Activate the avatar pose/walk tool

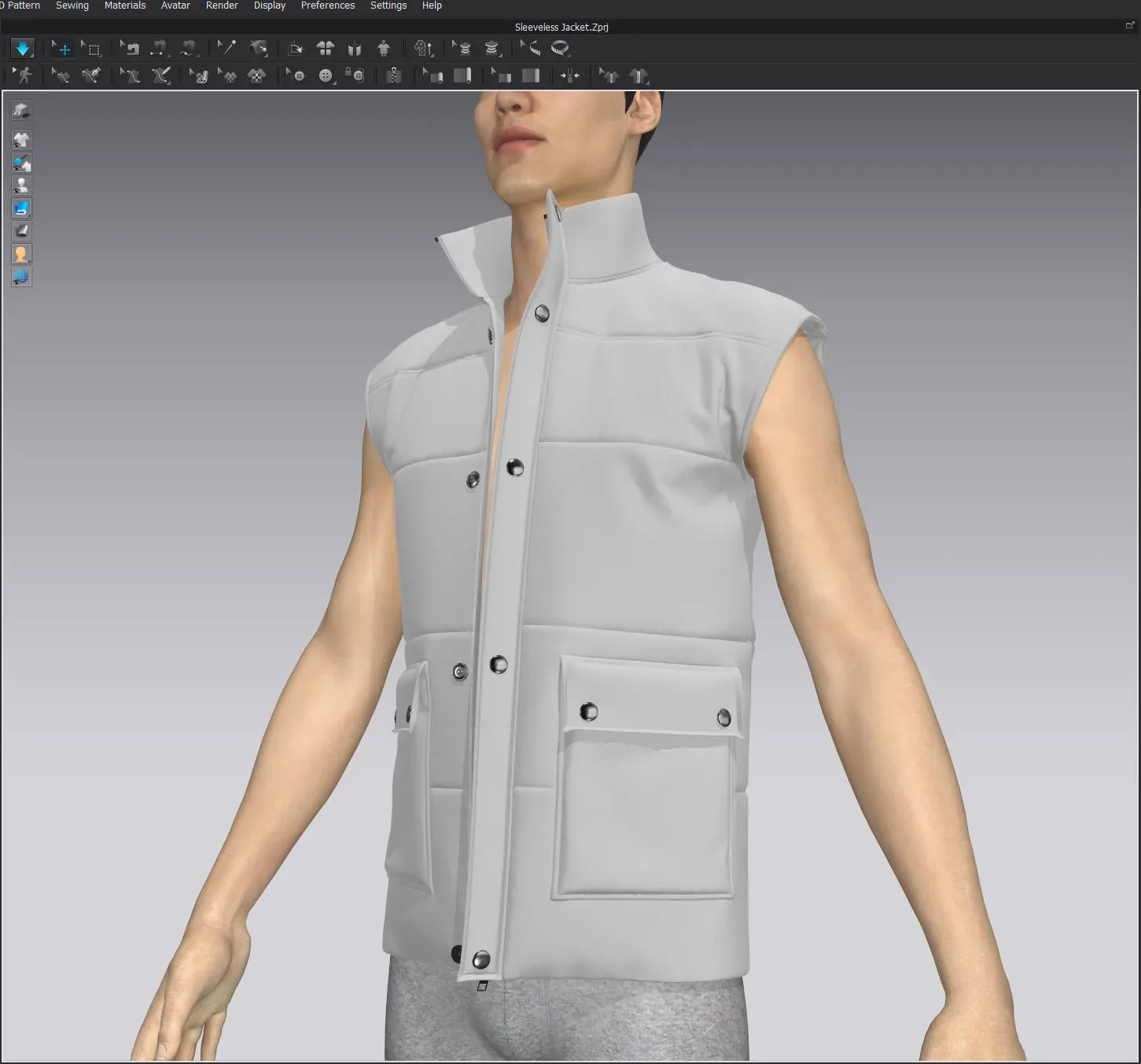pyautogui.click(x=24, y=75)
